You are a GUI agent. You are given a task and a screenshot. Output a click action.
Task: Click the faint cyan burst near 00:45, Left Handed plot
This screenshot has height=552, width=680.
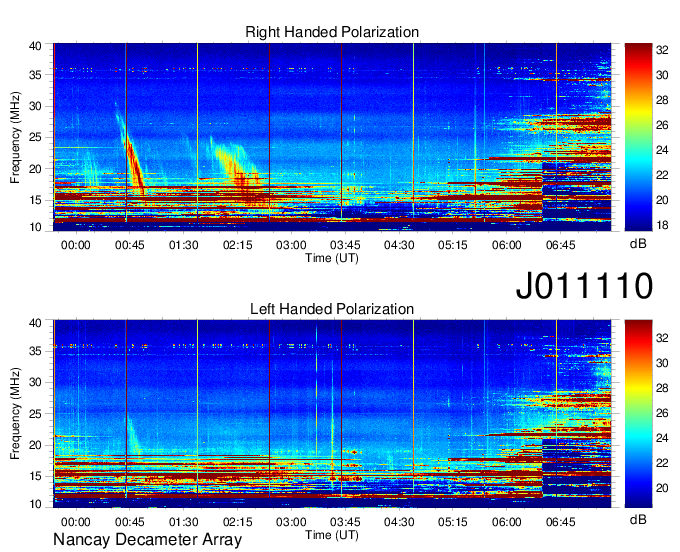(134, 436)
